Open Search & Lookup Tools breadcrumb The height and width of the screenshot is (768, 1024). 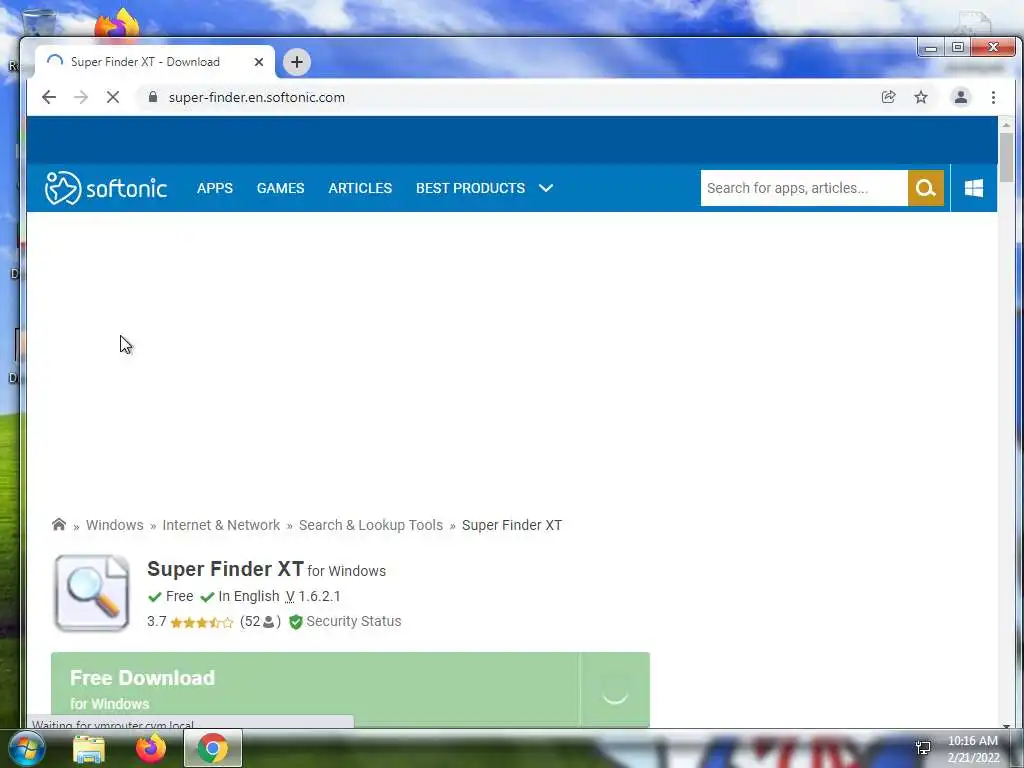tap(371, 525)
